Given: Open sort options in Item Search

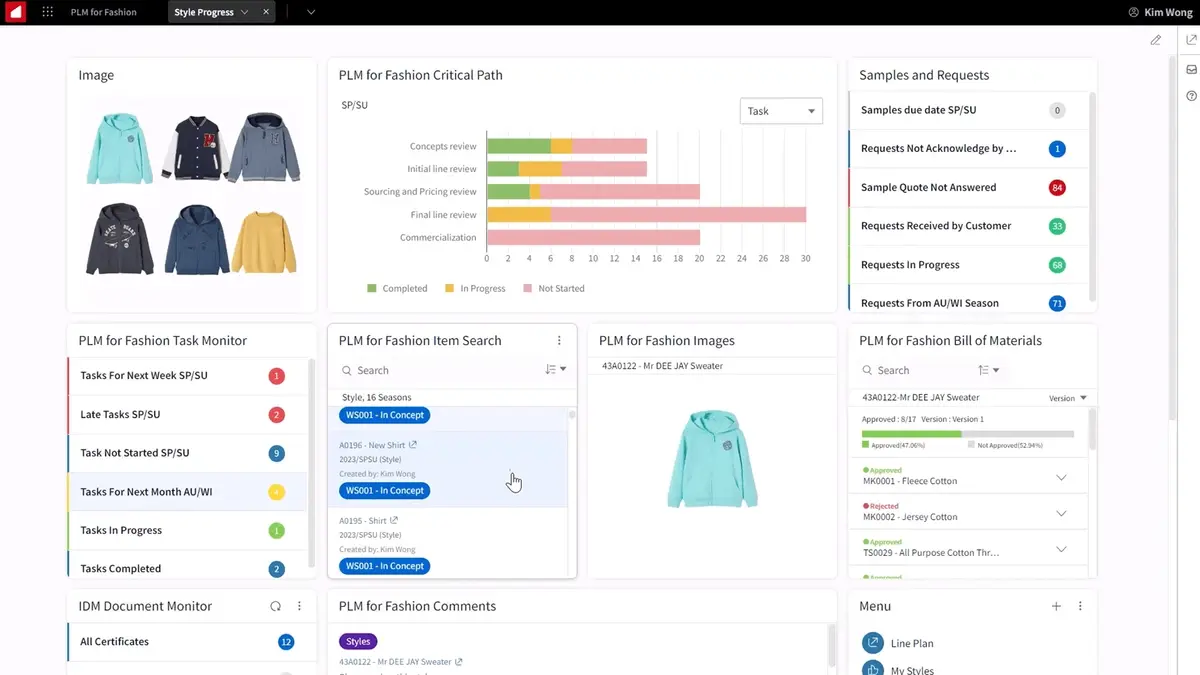Looking at the screenshot, I should [555, 370].
